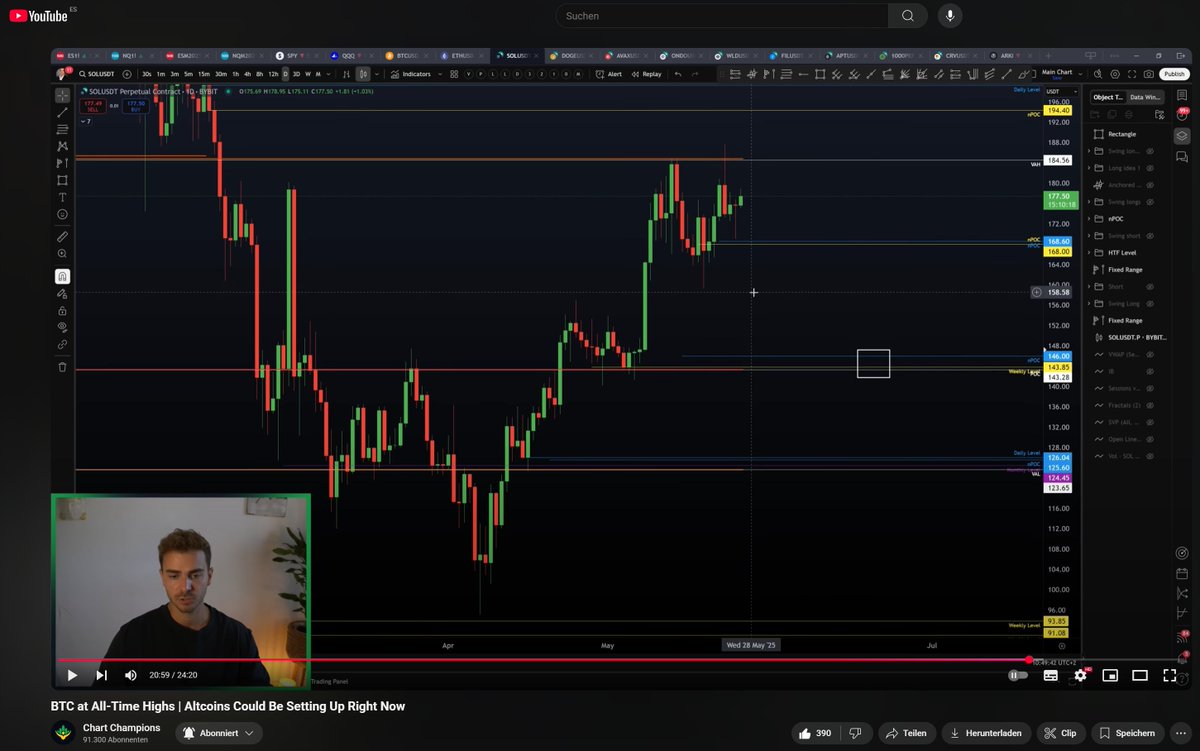The image size is (1200, 751).
Task: Open the chat bubbles icon
Action: [x=1182, y=157]
